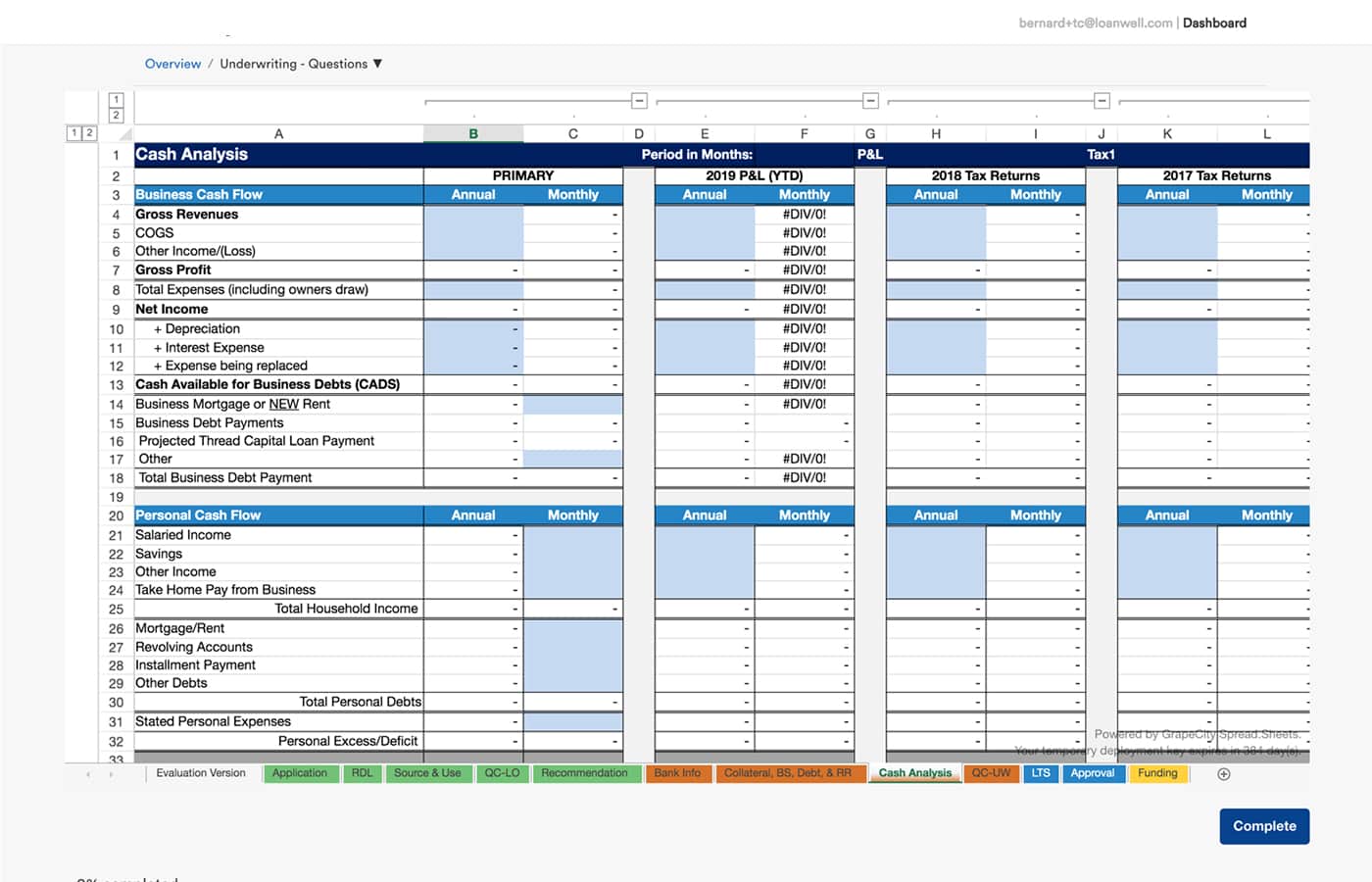The image size is (1372, 882).
Task: Click the bernard+tc@loanwell.com account email
Action: pos(1096,23)
